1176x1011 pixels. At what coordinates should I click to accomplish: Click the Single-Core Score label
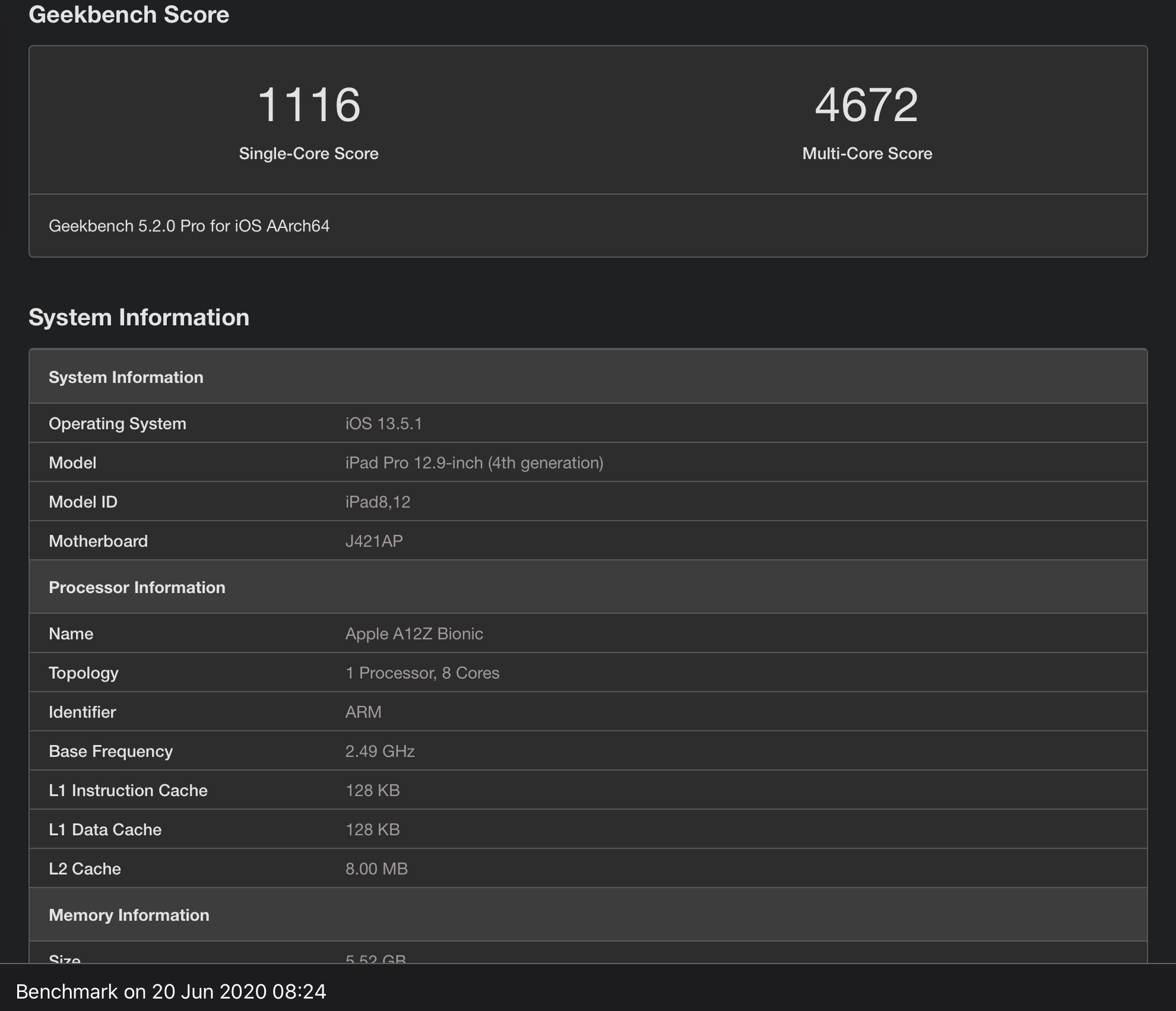(x=309, y=154)
